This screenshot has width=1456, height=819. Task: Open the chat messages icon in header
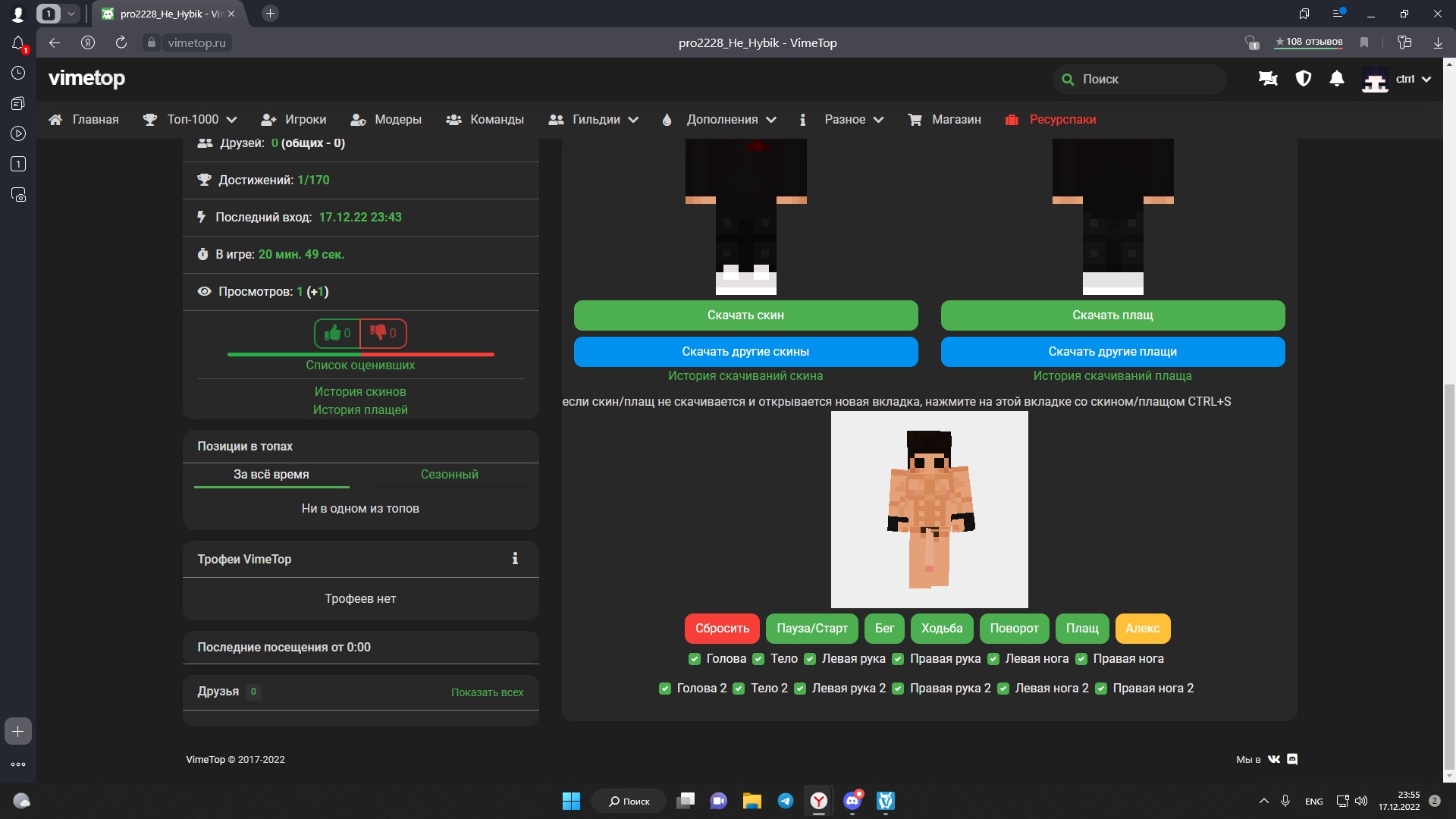[1268, 79]
